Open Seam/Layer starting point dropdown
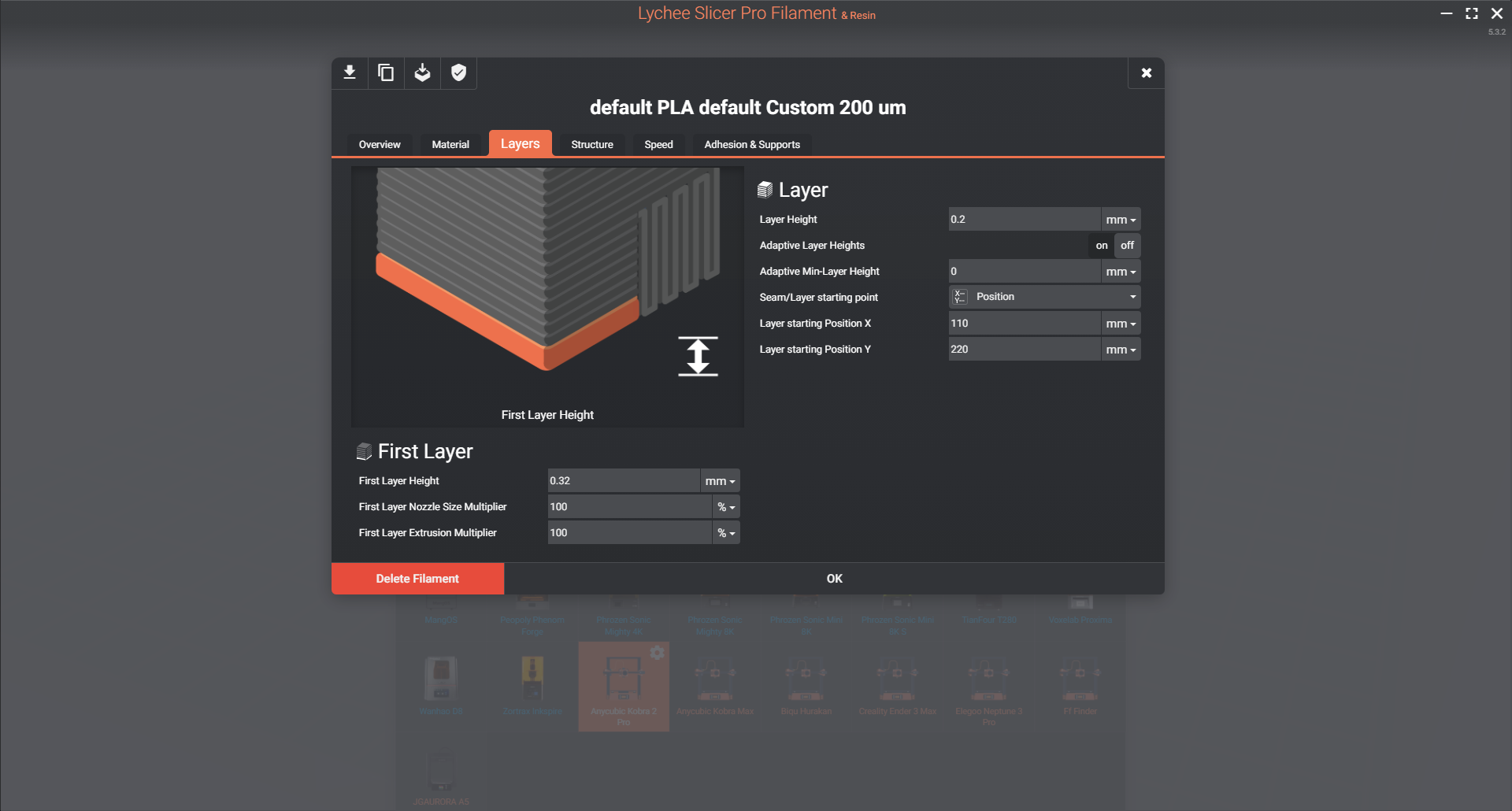Viewport: 1512px width, 811px height. point(1044,297)
